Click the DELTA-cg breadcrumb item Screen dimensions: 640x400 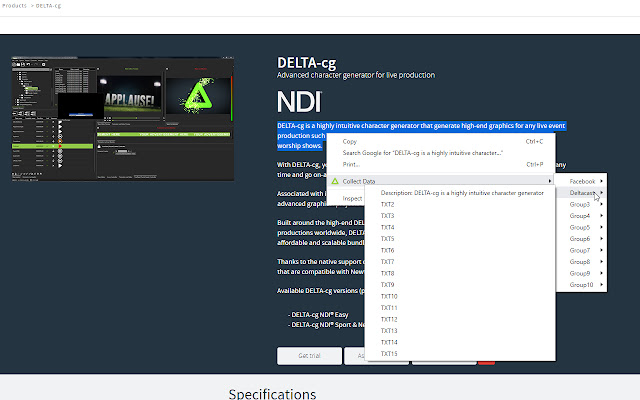(x=48, y=6)
